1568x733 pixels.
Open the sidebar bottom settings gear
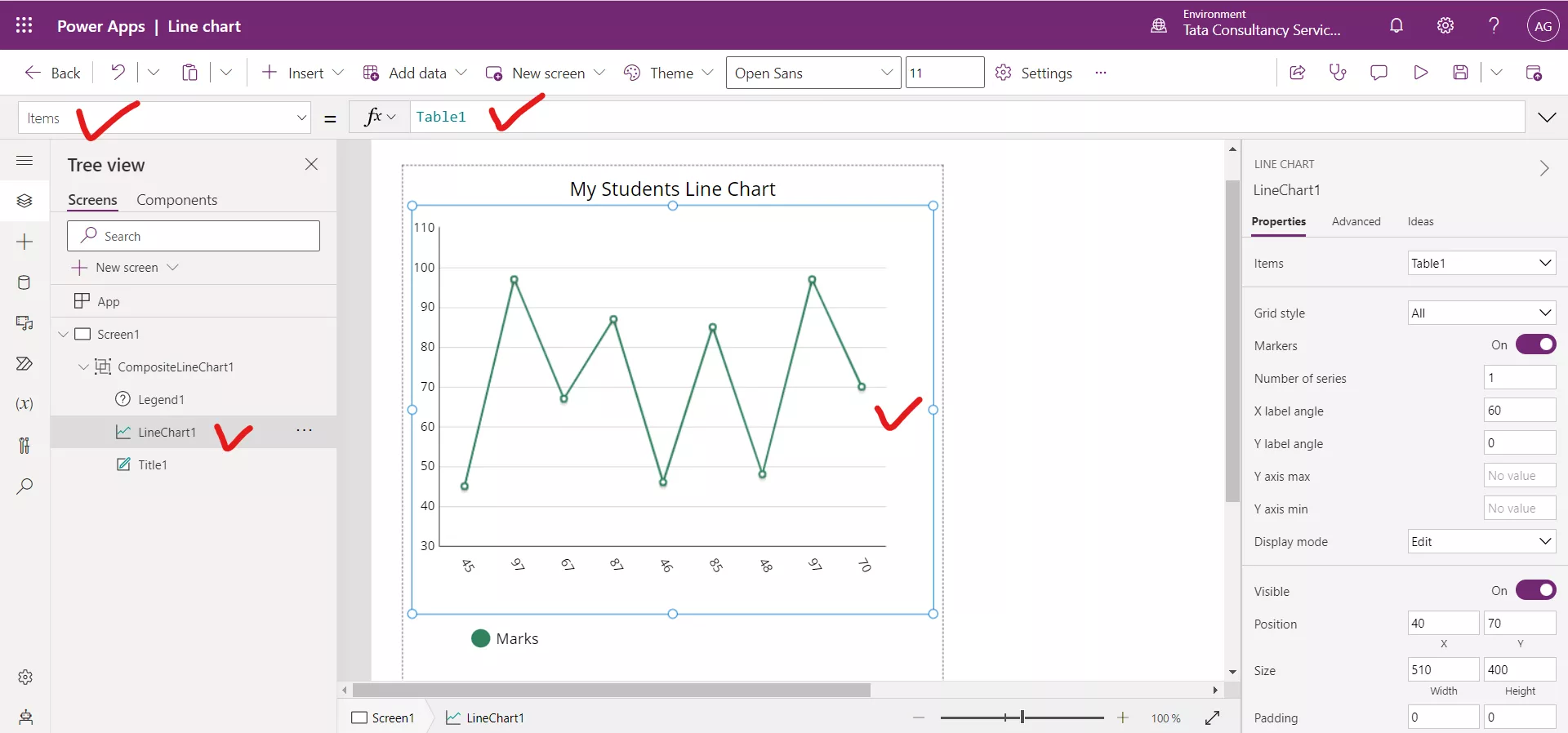[x=25, y=677]
